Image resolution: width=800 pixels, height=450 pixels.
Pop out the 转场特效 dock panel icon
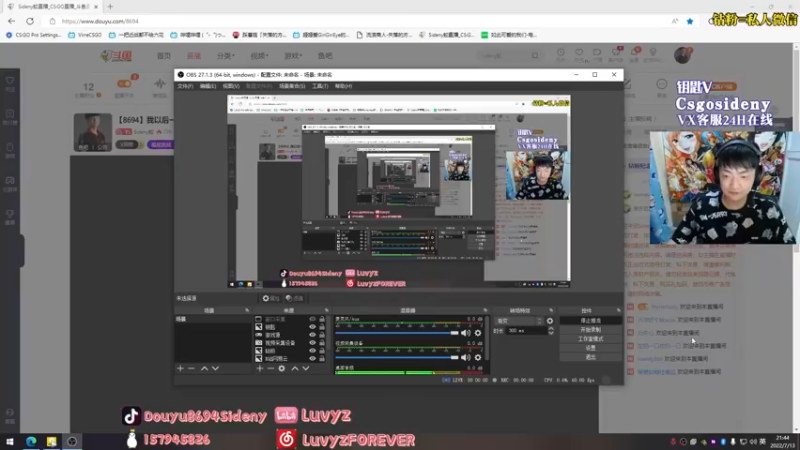(551, 310)
